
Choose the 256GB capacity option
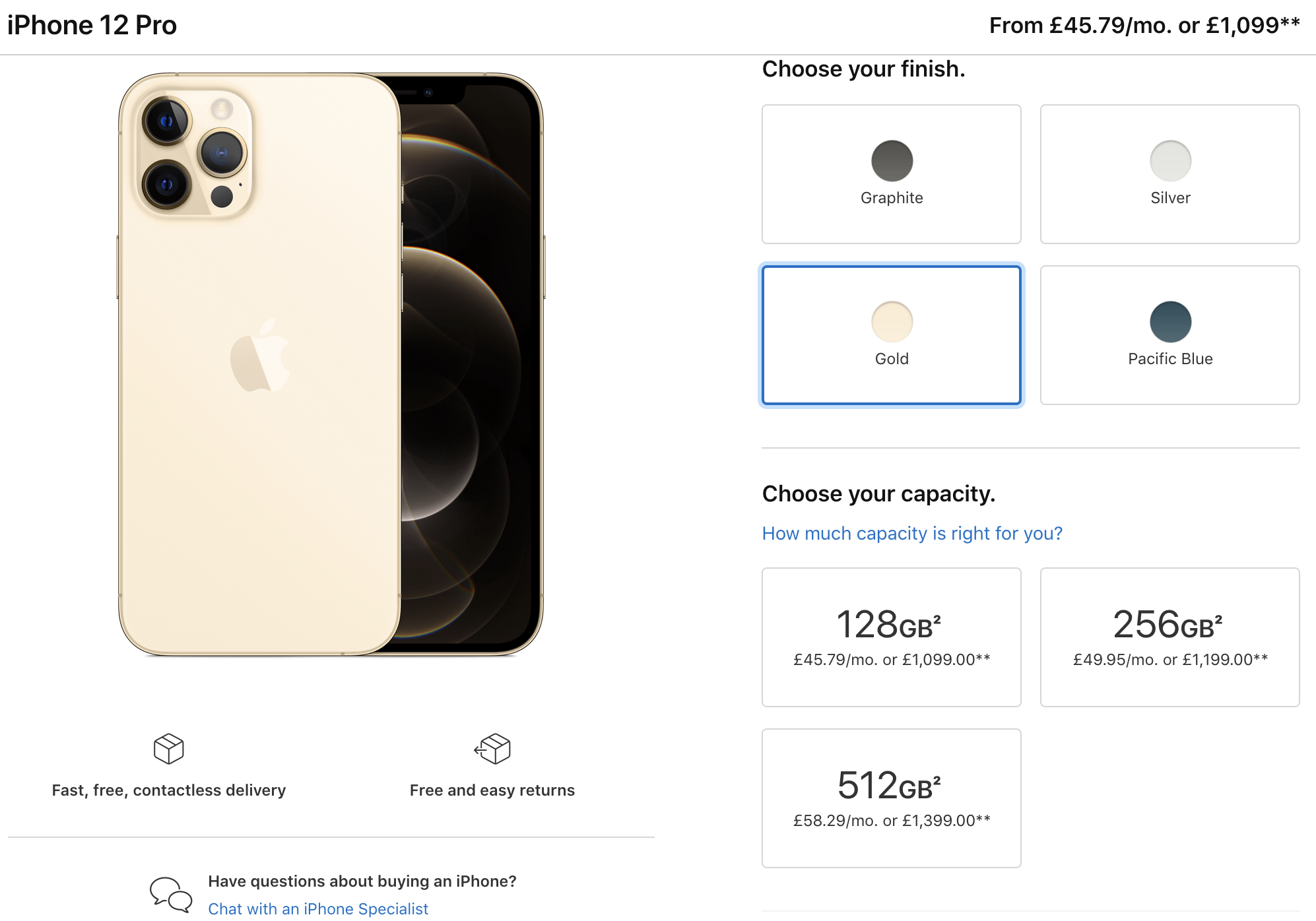click(1169, 637)
